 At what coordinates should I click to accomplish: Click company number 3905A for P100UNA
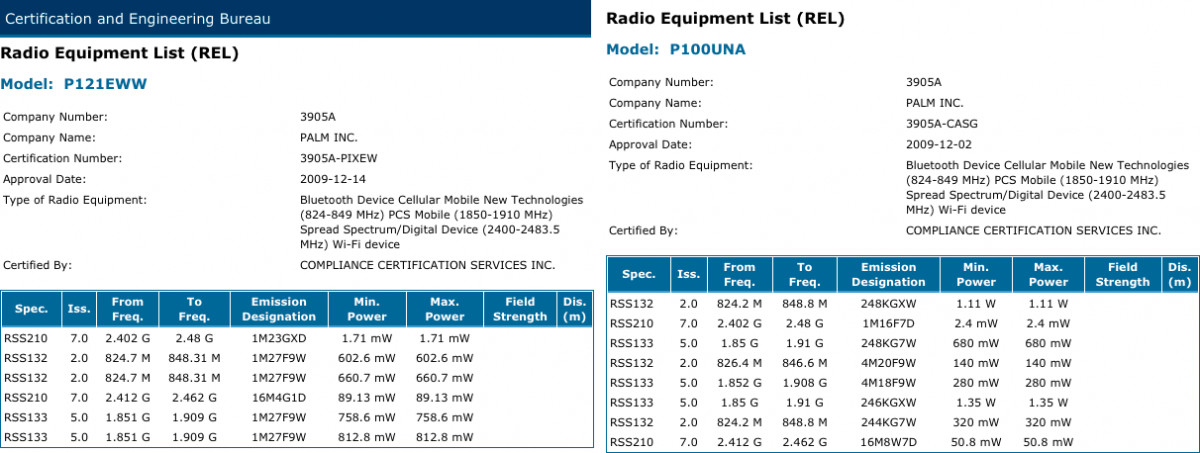coord(924,82)
